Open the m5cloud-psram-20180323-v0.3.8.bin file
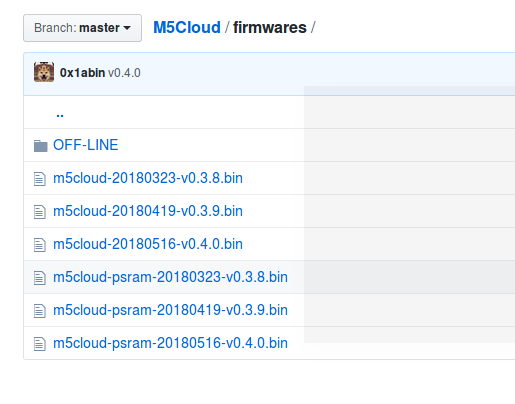 170,277
